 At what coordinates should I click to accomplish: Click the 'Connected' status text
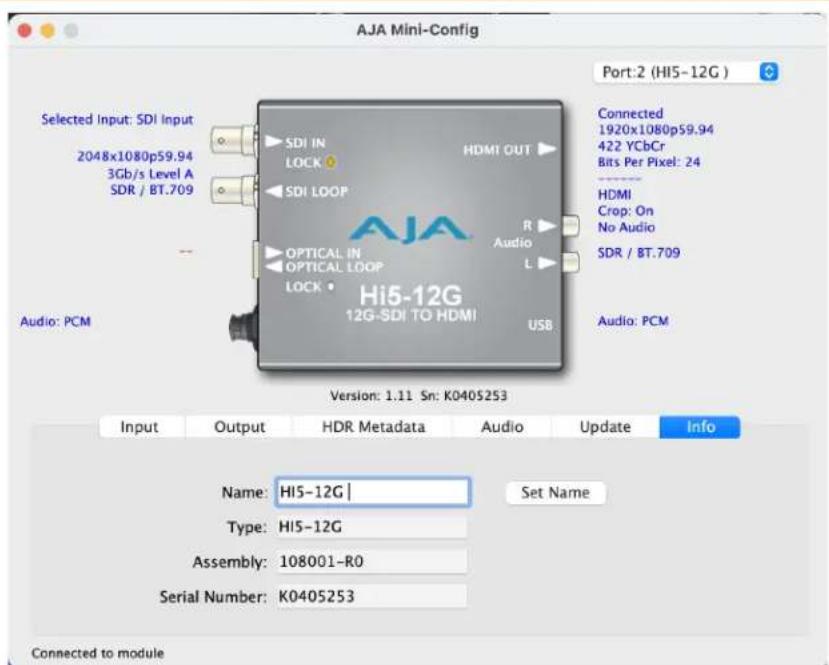tap(630, 113)
